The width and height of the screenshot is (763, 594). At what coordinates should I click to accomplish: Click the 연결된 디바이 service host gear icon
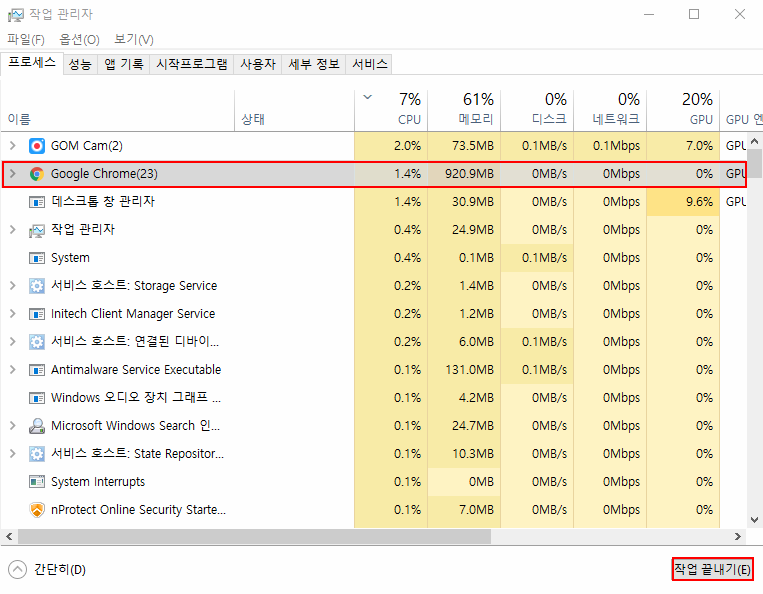pos(36,342)
